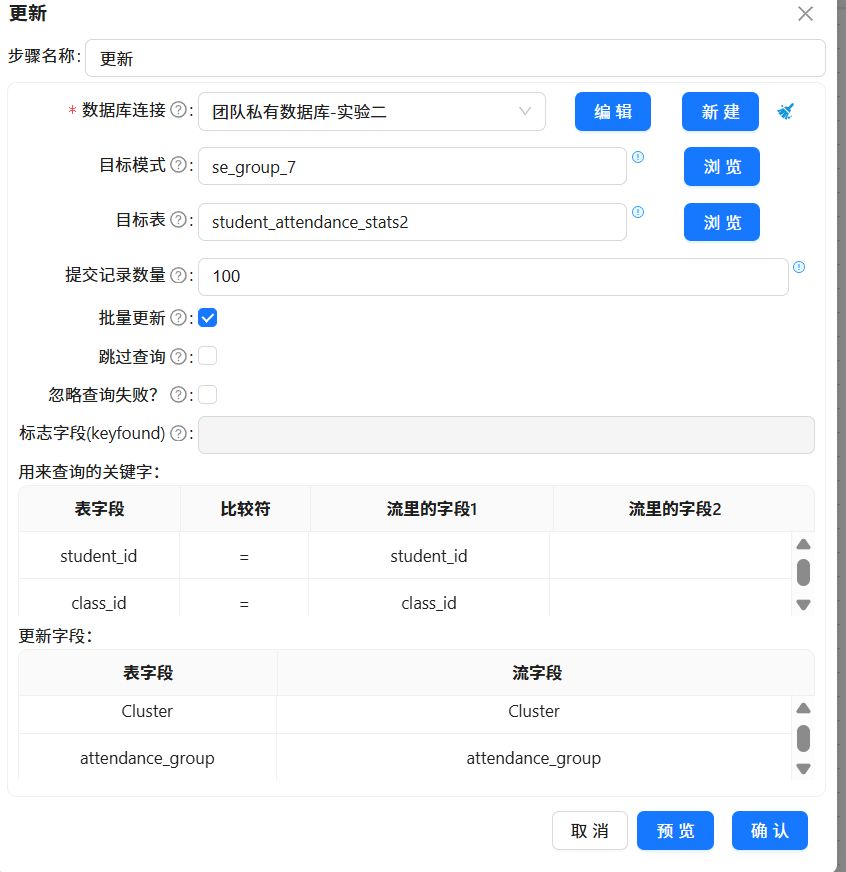The width and height of the screenshot is (846, 872).
Task: Click 关键字 table scrollbar thumb
Action: pyautogui.click(x=803, y=572)
